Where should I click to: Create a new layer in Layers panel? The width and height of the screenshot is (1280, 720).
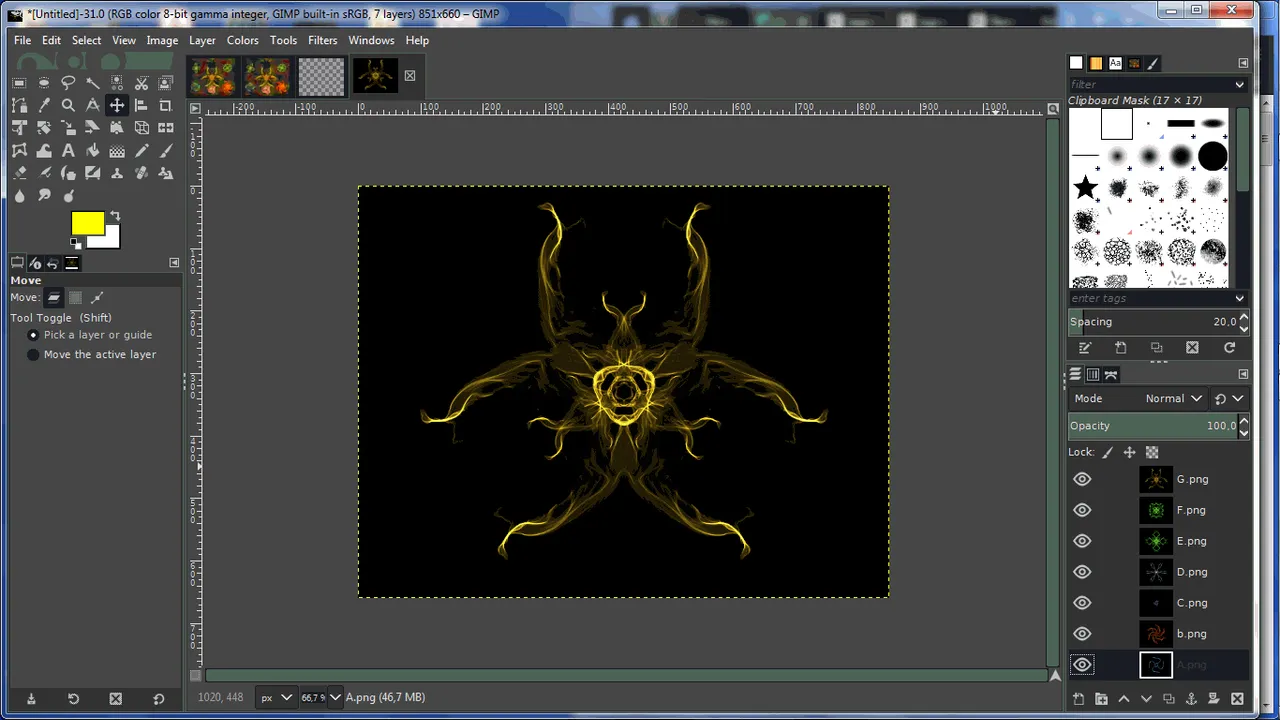(x=1078, y=699)
